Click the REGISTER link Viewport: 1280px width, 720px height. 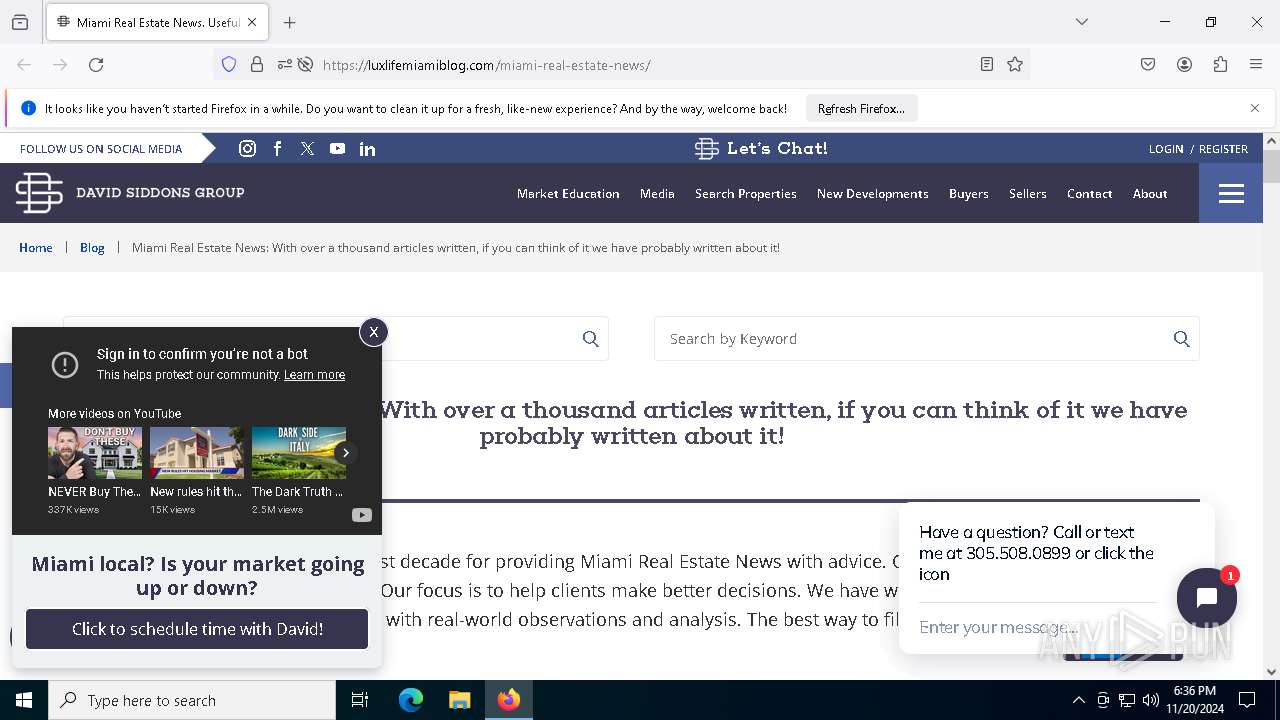[1223, 149]
